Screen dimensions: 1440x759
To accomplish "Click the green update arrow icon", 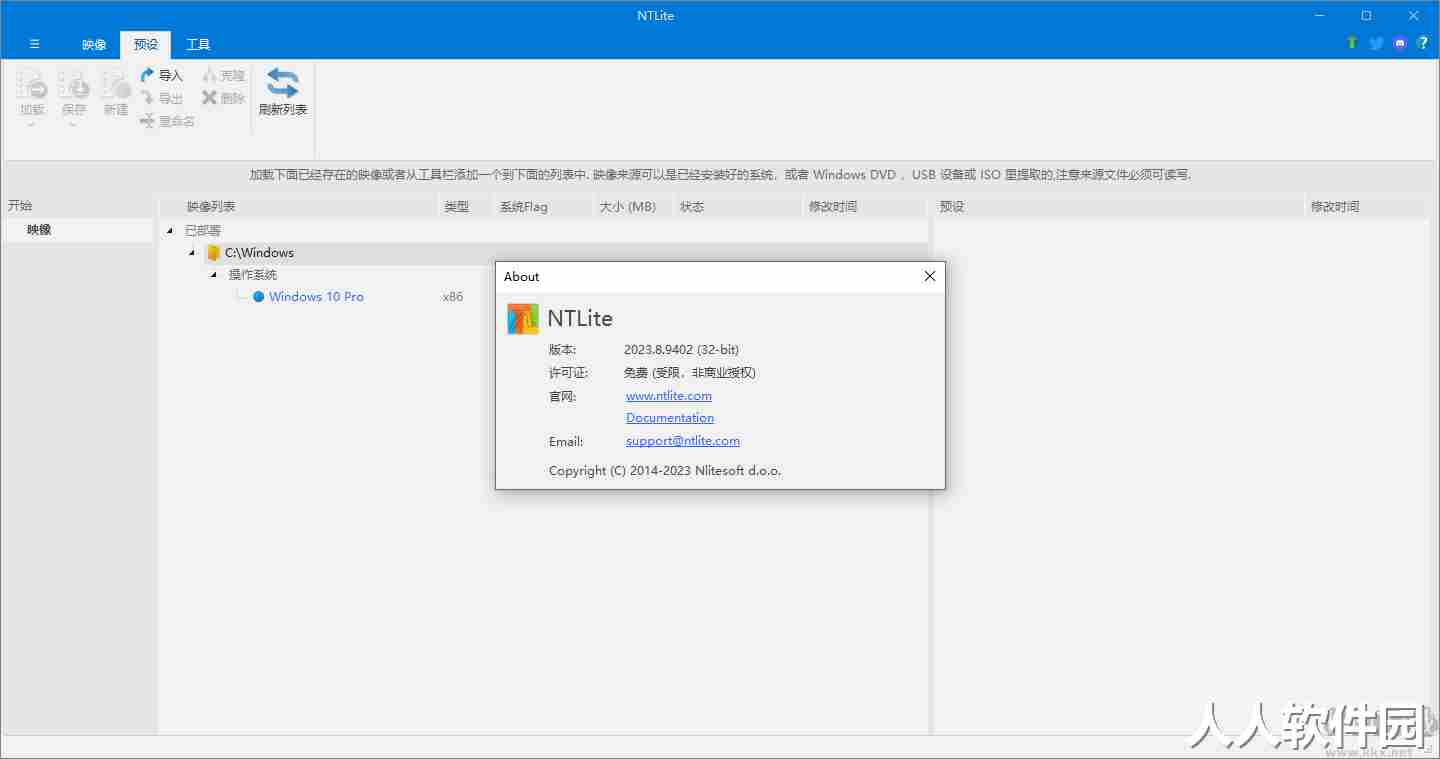I will (1352, 43).
